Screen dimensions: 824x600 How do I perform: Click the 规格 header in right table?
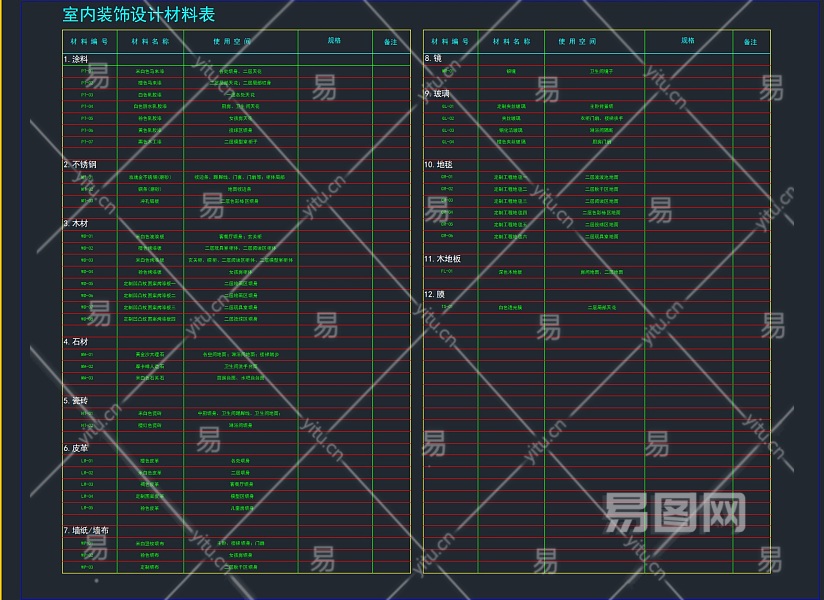pos(687,40)
